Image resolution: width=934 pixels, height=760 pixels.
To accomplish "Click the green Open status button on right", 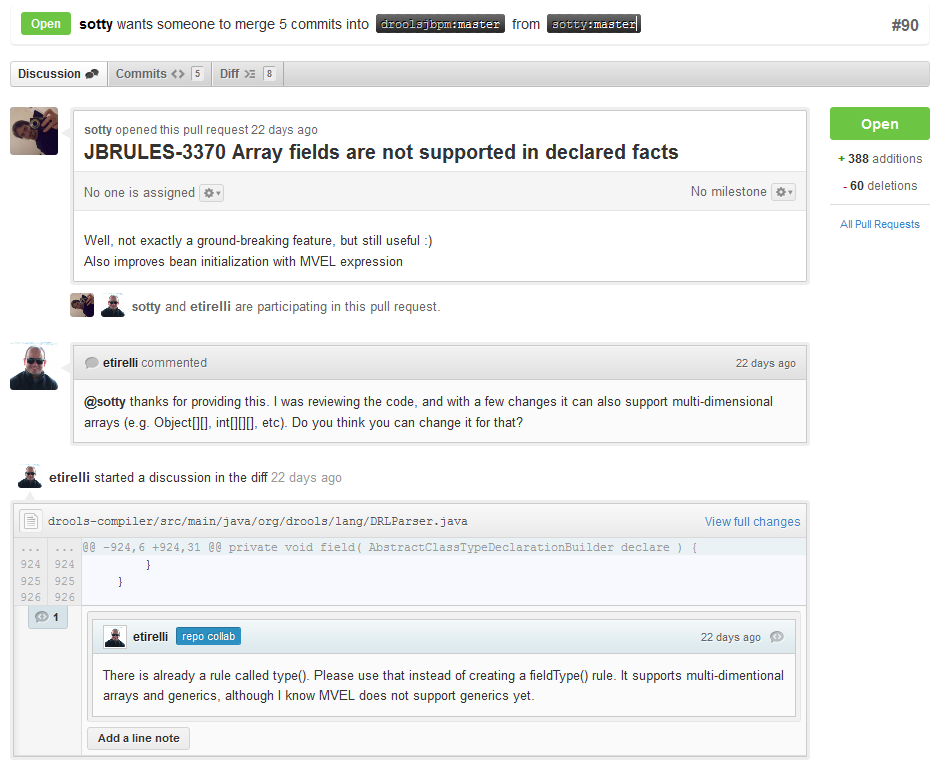I will (879, 124).
